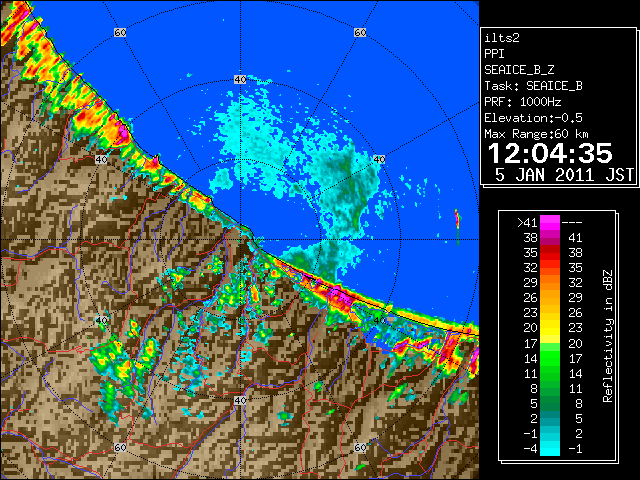
Task: Click the 60 km ring label at lower right
Action: tap(360, 447)
